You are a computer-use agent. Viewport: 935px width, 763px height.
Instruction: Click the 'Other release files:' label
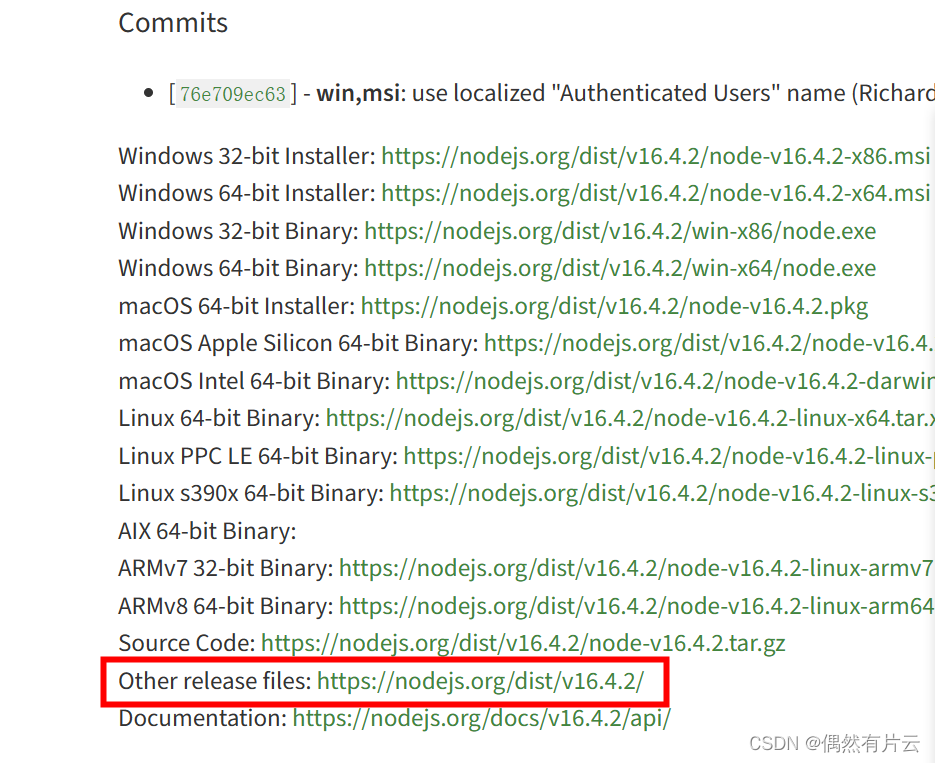click(215, 681)
